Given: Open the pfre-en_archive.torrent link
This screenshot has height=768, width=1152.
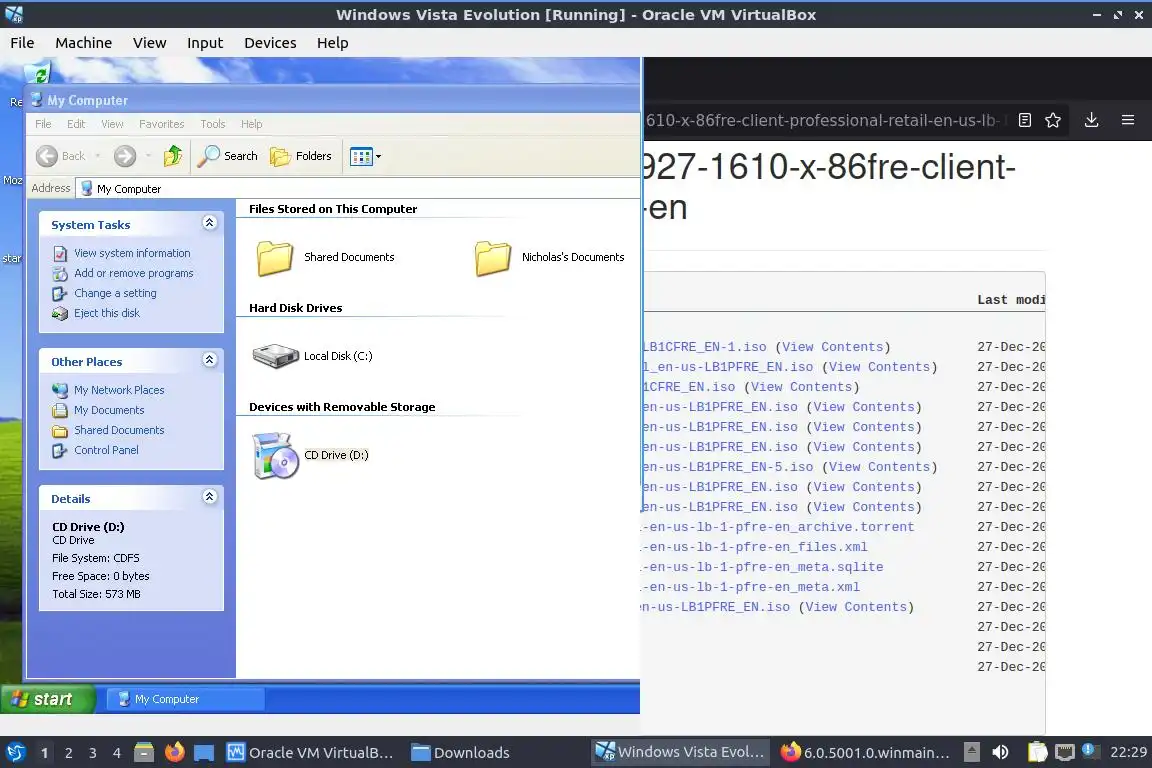Looking at the screenshot, I should pos(778,527).
